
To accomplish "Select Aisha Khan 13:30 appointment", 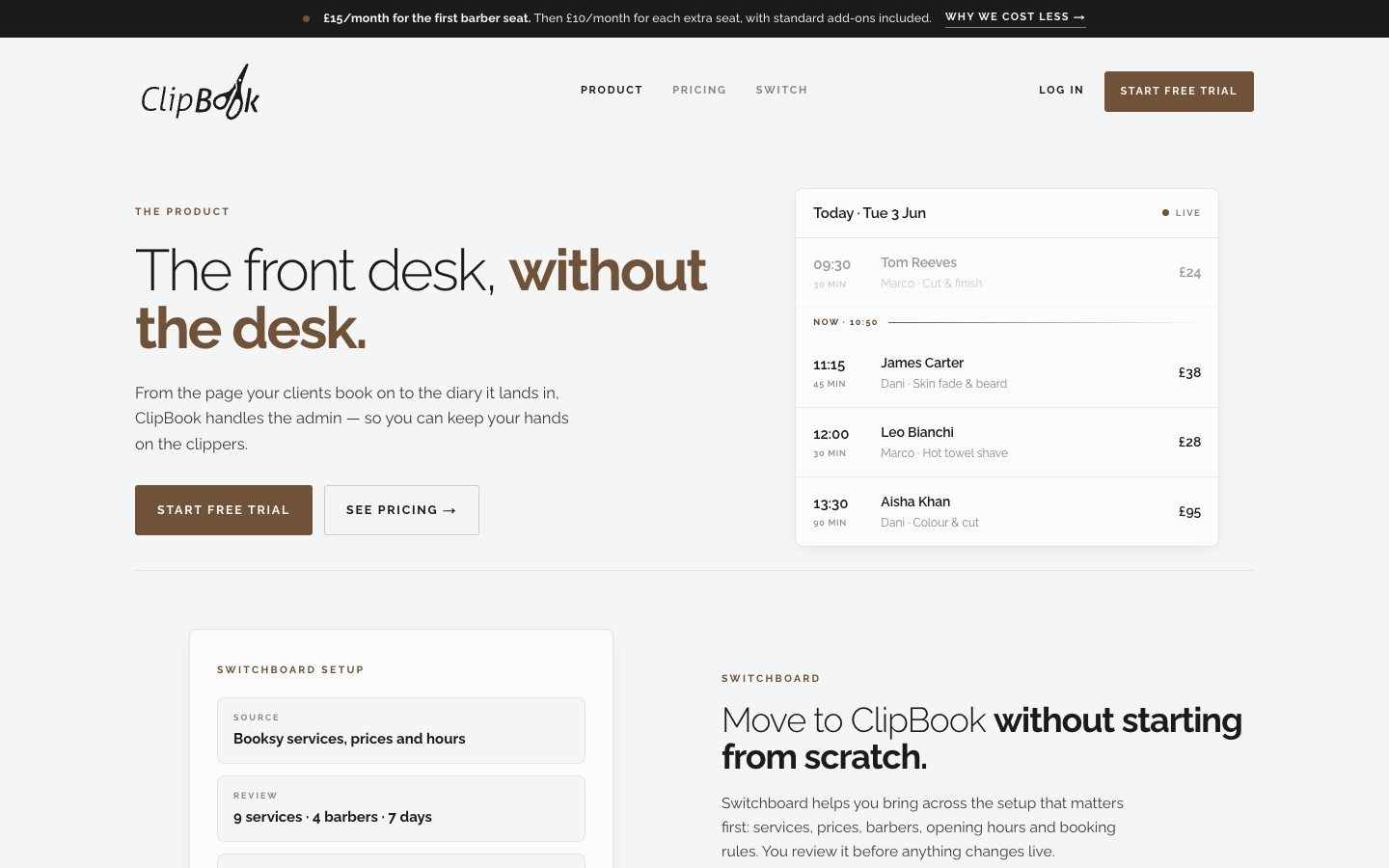I will click(1007, 512).
